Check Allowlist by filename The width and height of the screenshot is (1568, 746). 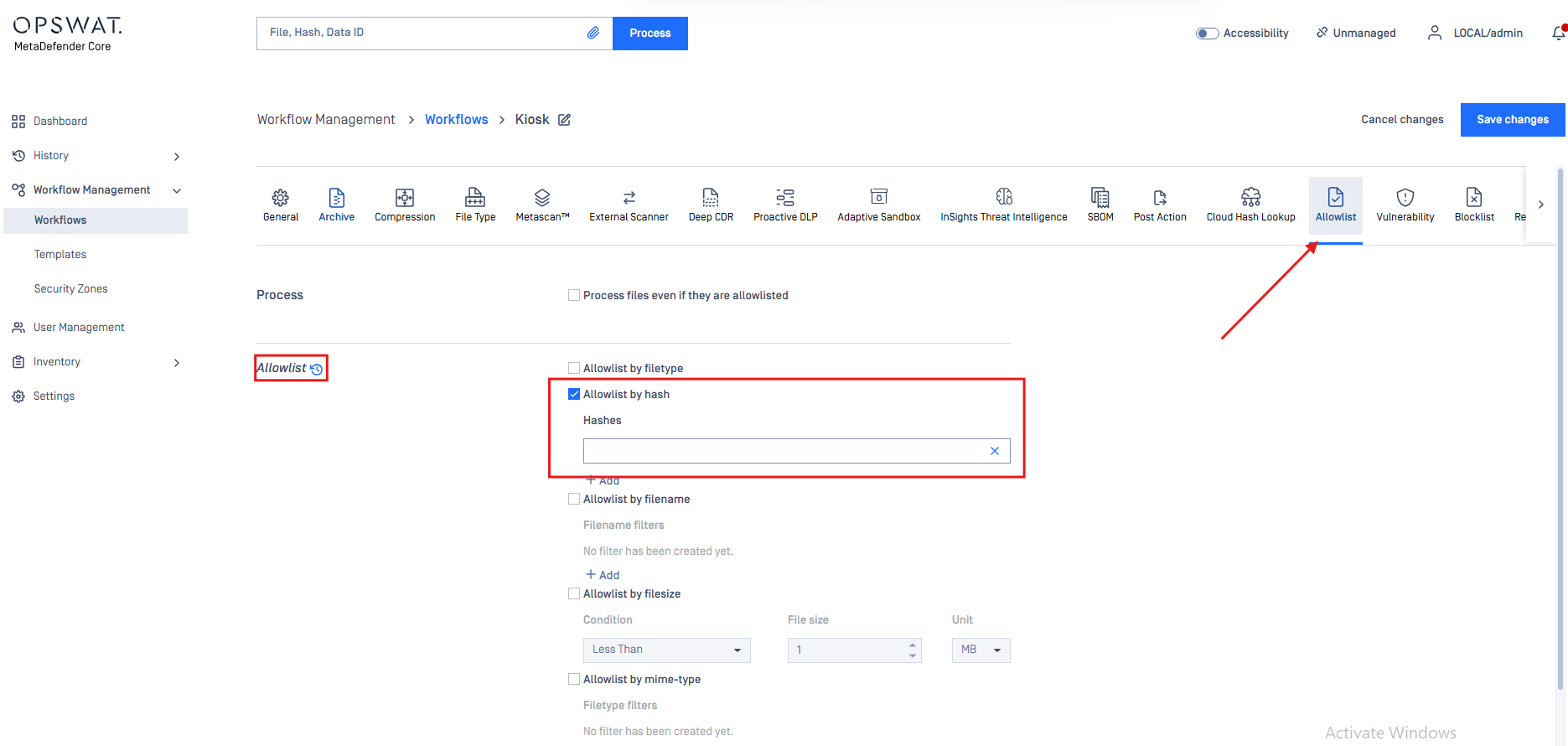574,499
